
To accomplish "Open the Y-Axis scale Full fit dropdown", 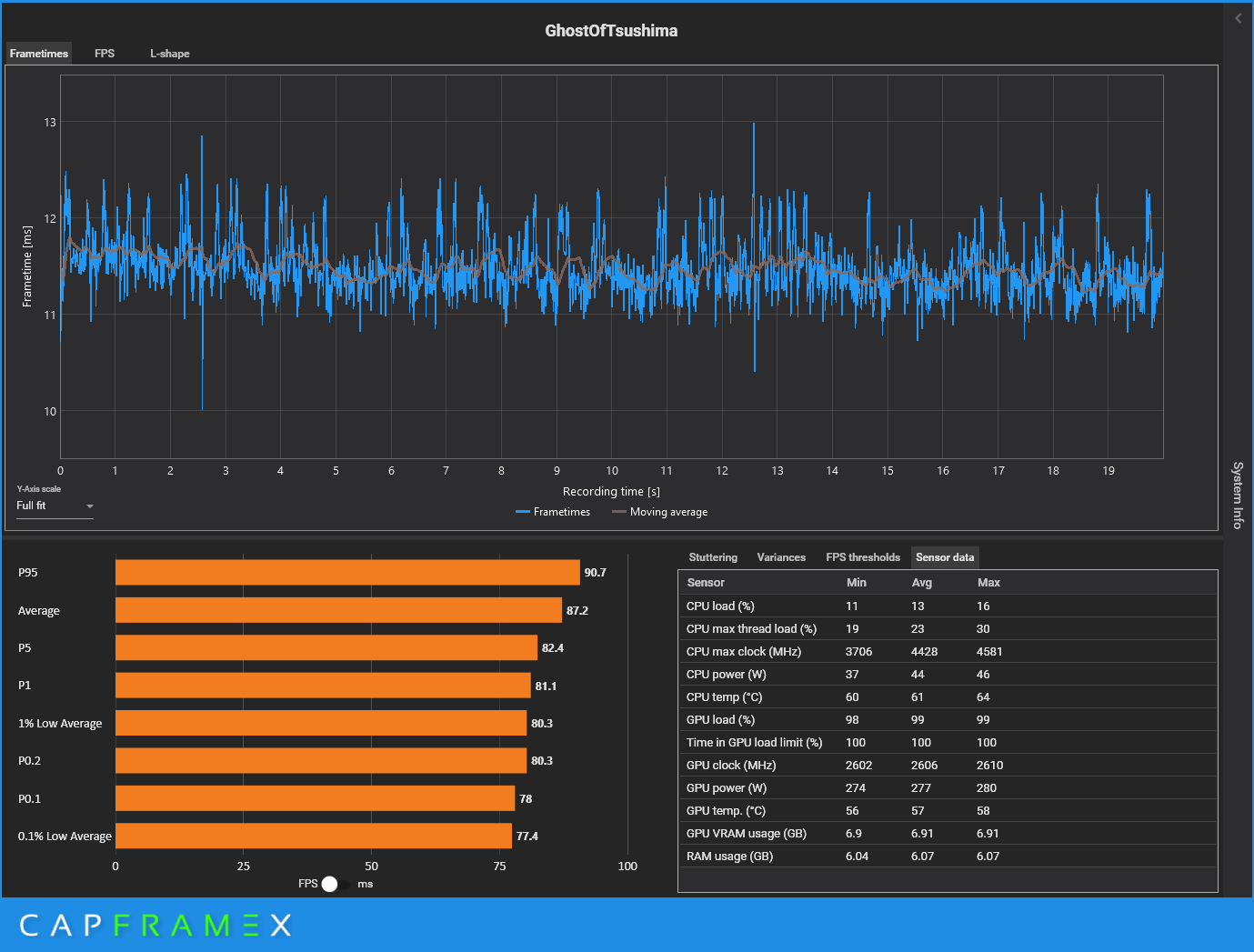I will (55, 506).
